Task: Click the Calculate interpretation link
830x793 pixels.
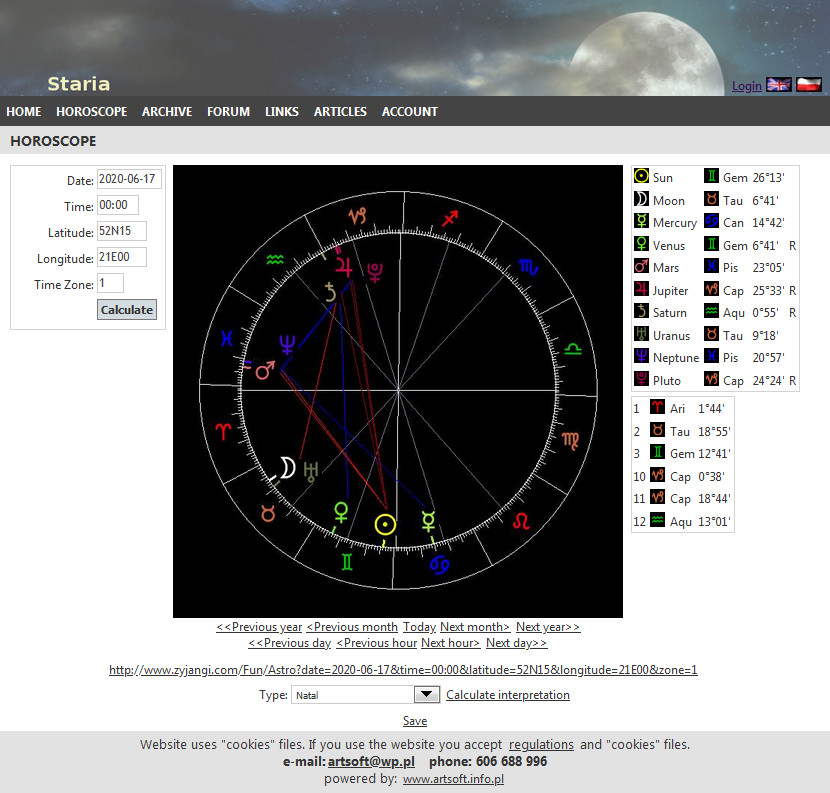Action: [508, 695]
